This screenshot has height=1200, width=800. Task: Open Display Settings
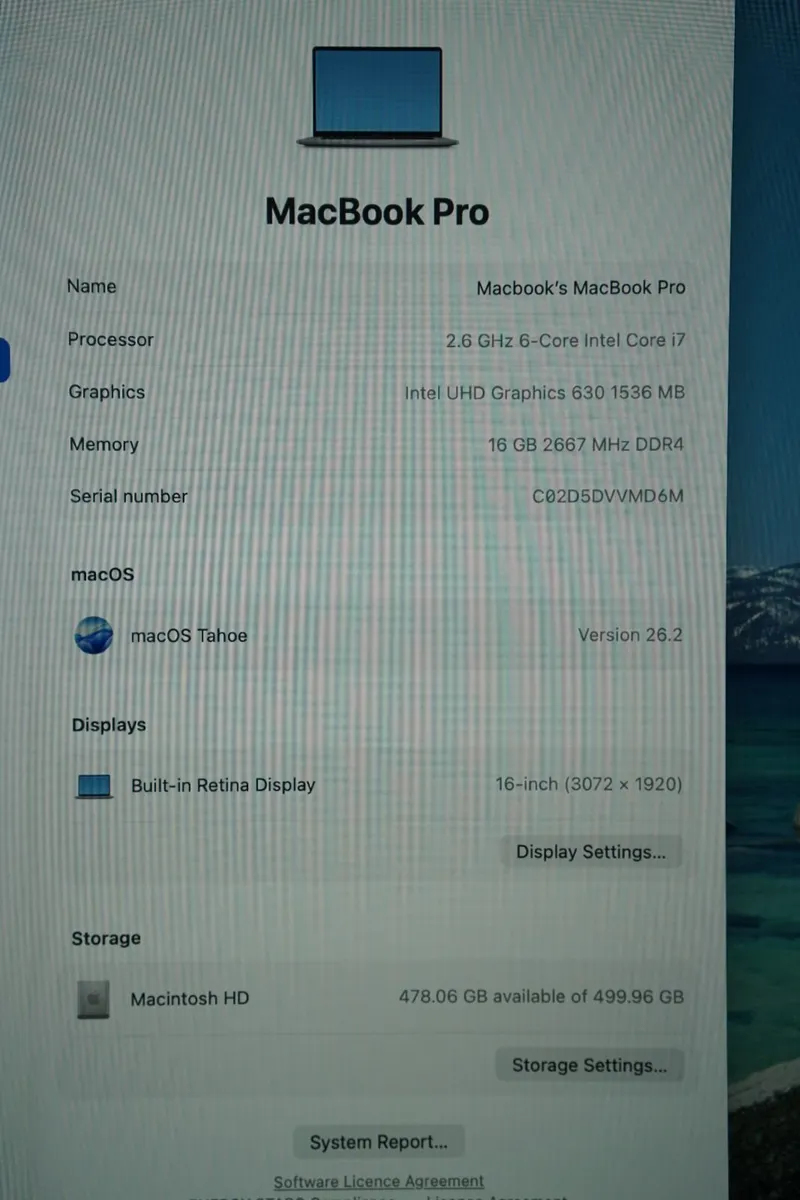pos(591,852)
